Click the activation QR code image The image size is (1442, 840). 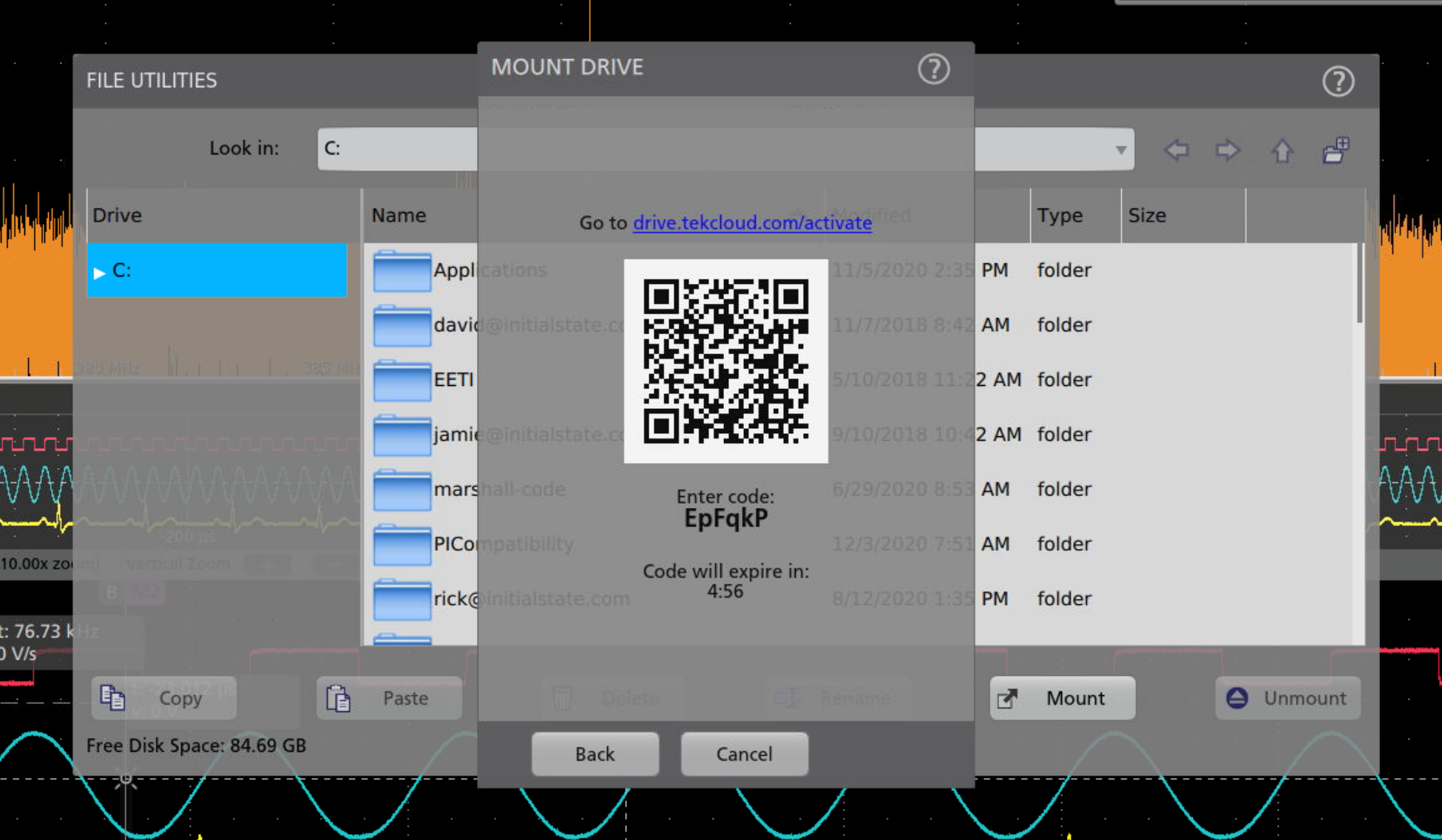(725, 361)
